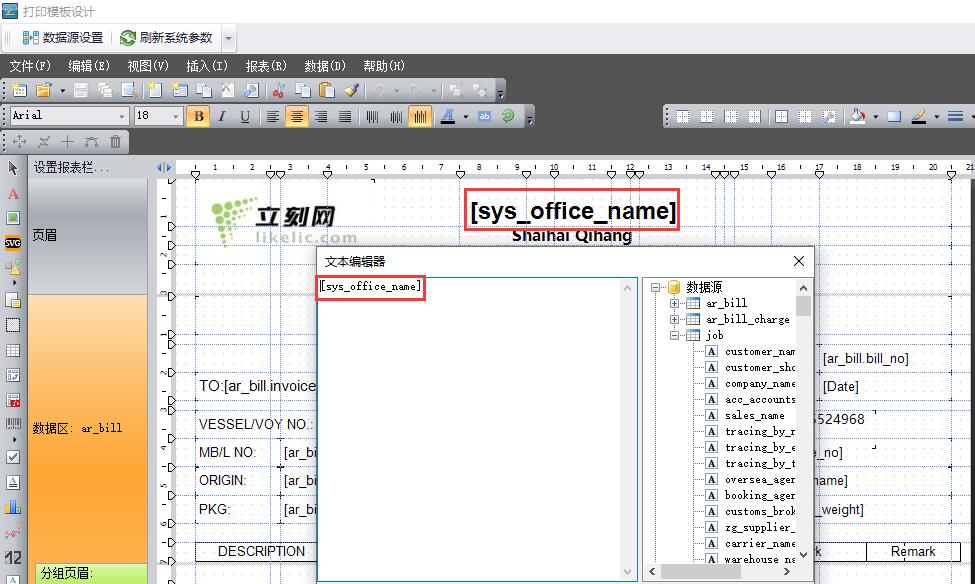Select the picture object tool
The height and width of the screenshot is (584, 975).
click(x=13, y=218)
